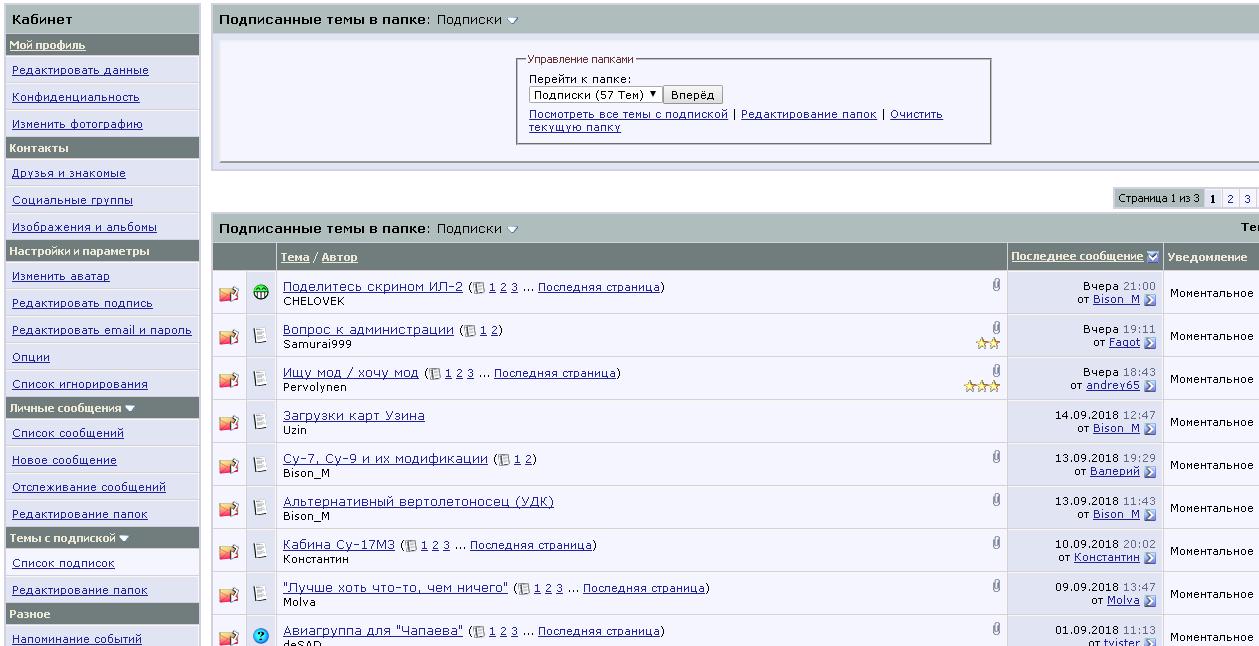Open last post icon beside andrey65
This screenshot has width=1259, height=646.
pyautogui.click(x=1150, y=386)
